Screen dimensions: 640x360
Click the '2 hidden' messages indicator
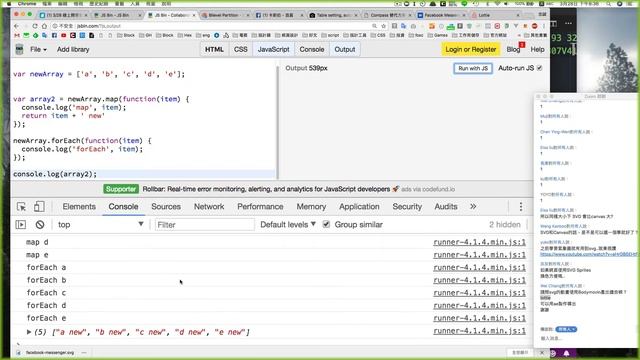pyautogui.click(x=504, y=224)
